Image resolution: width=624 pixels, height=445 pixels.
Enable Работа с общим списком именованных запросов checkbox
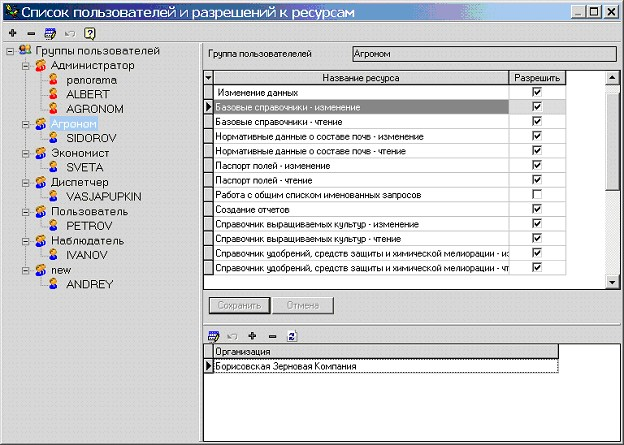tap(537, 194)
